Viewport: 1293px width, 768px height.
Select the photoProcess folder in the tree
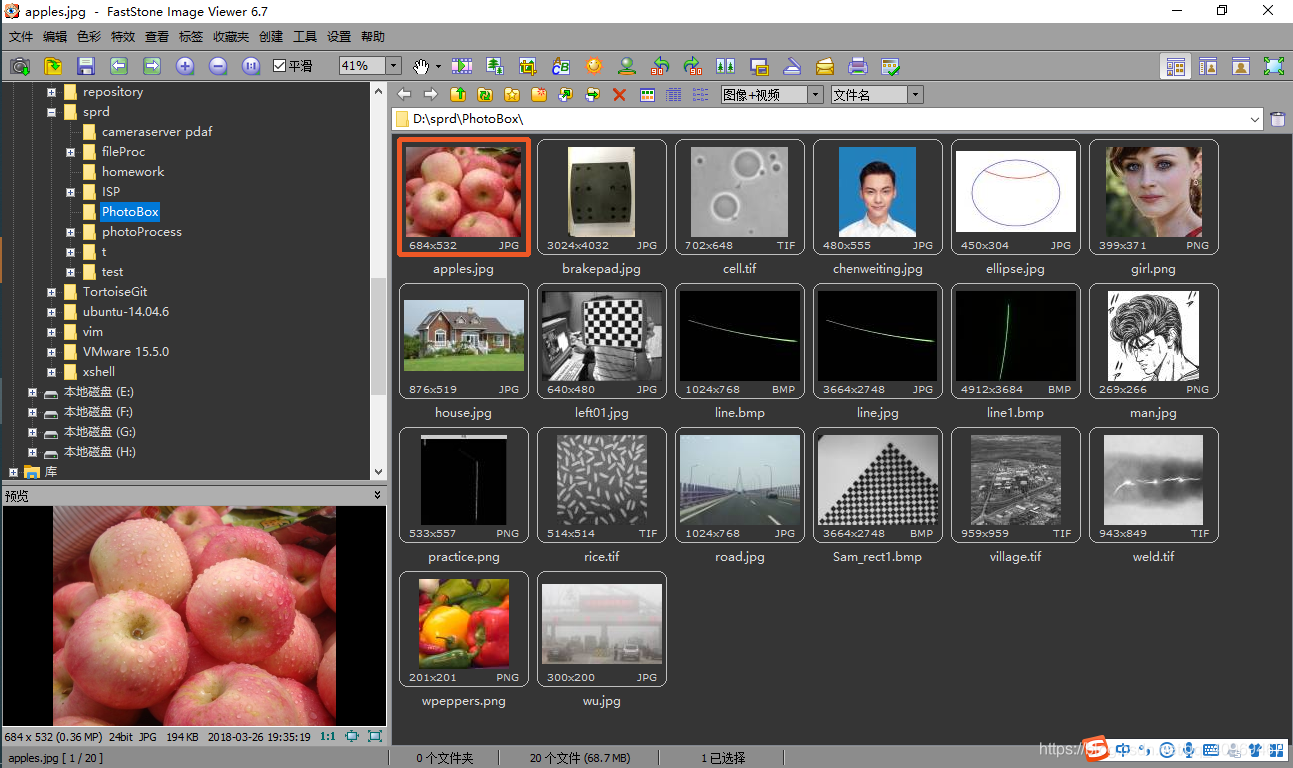pos(141,232)
